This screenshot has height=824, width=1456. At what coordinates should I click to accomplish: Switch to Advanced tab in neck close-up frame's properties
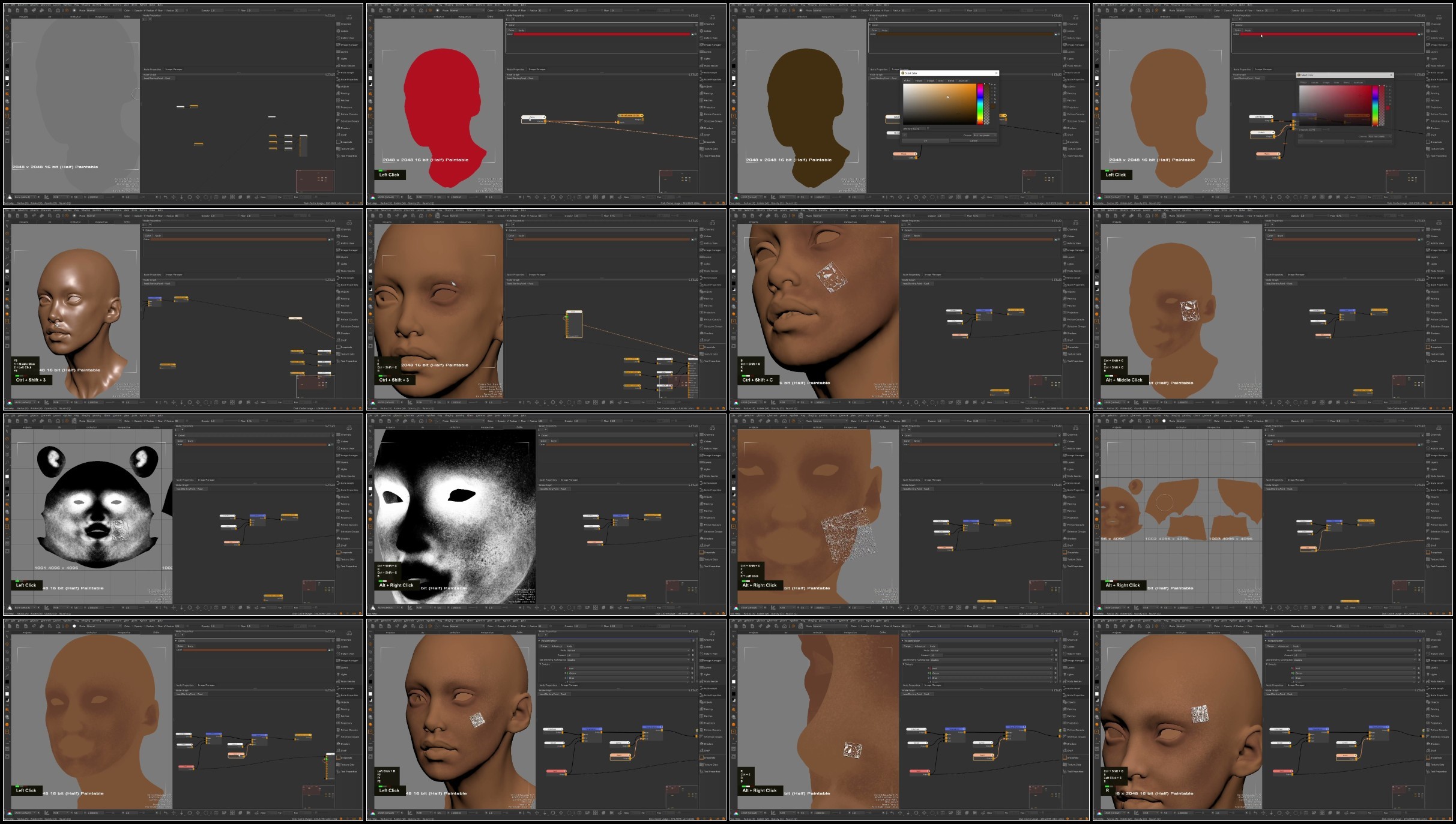[x=920, y=646]
